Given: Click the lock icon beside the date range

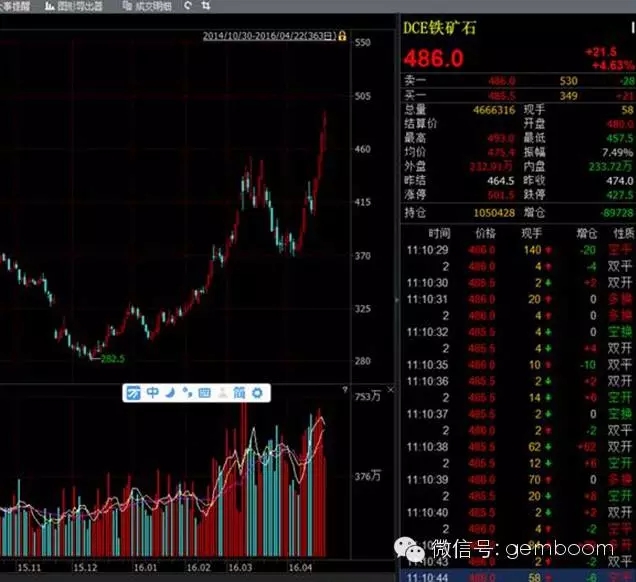Looking at the screenshot, I should coord(342,36).
